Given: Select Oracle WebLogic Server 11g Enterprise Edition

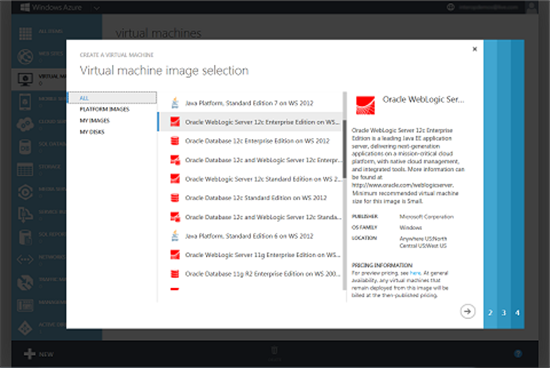Looking at the screenshot, I should tap(250, 255).
